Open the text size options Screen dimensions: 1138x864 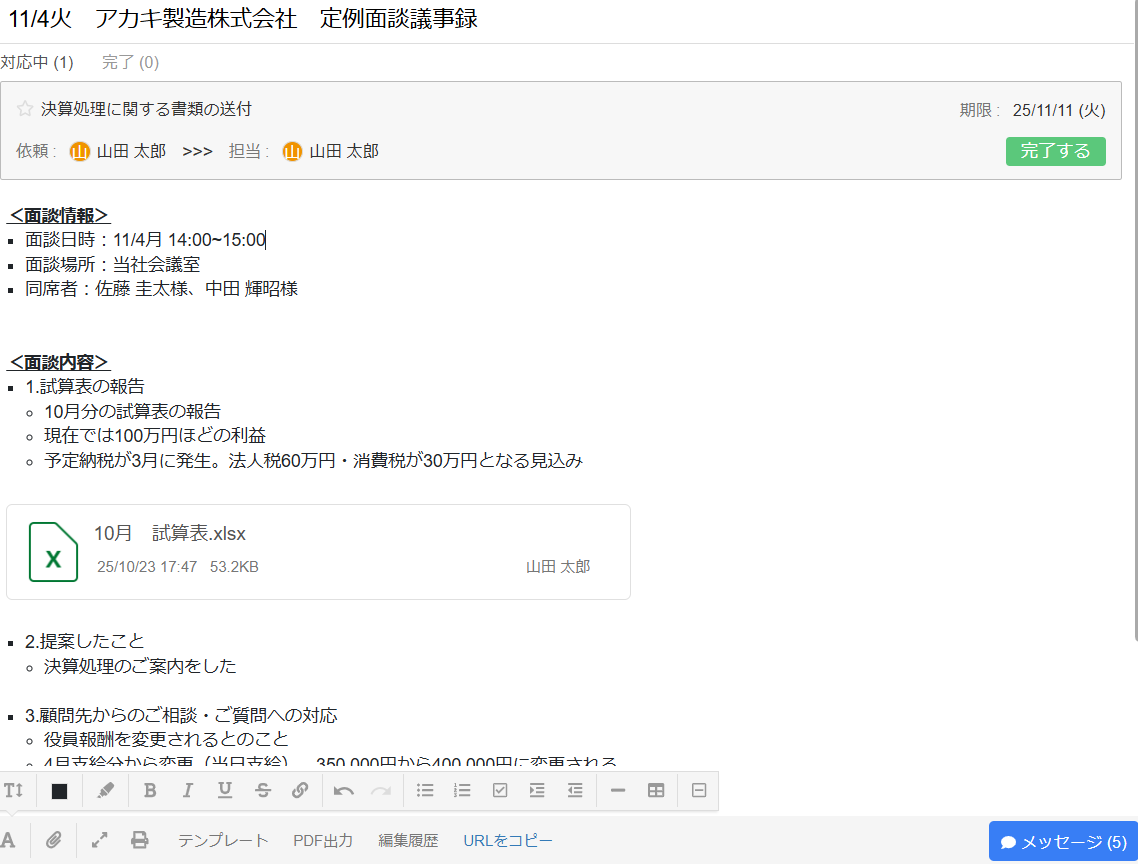pyautogui.click(x=13, y=790)
